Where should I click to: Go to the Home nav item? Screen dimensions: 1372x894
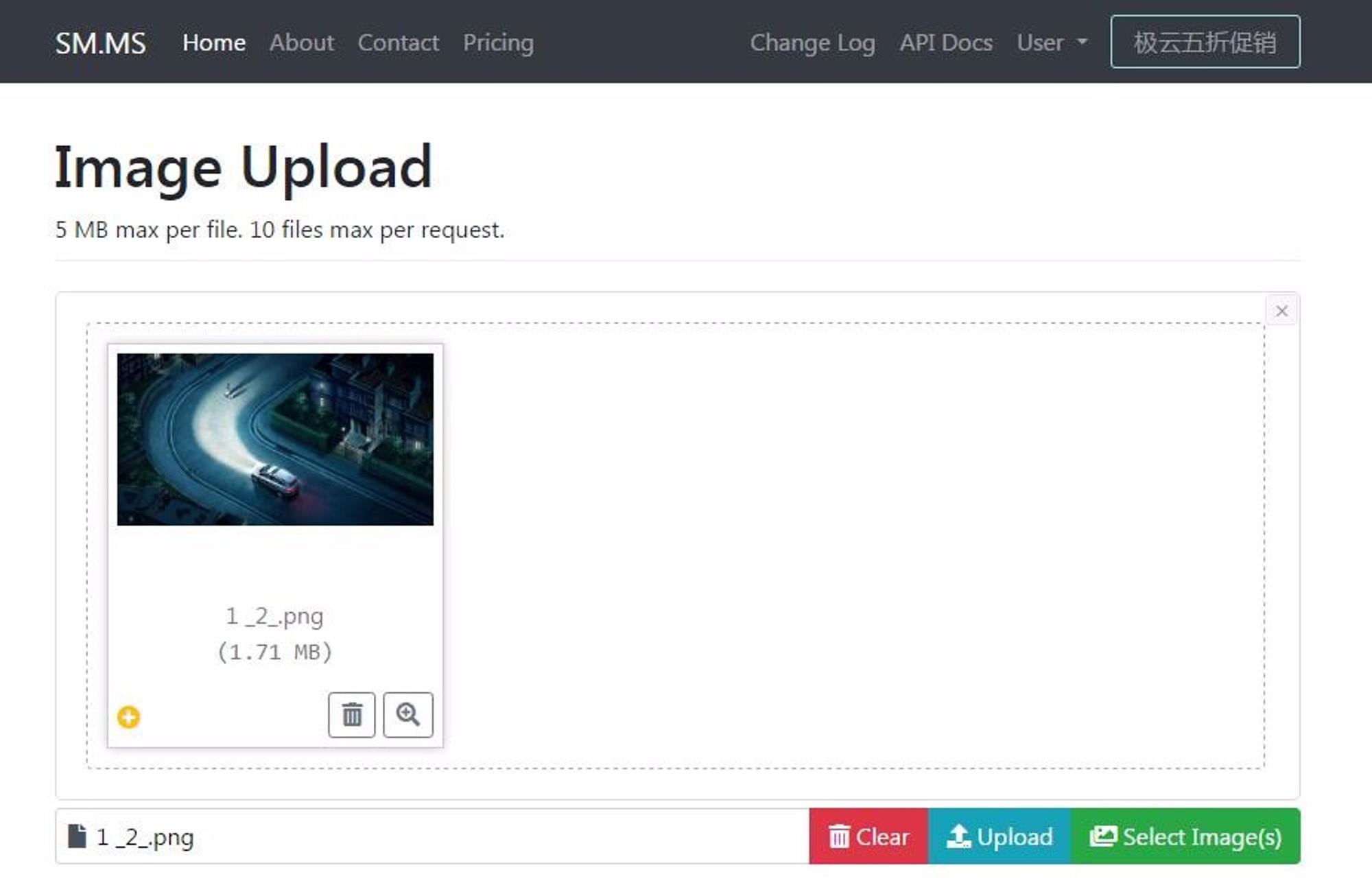pos(214,43)
